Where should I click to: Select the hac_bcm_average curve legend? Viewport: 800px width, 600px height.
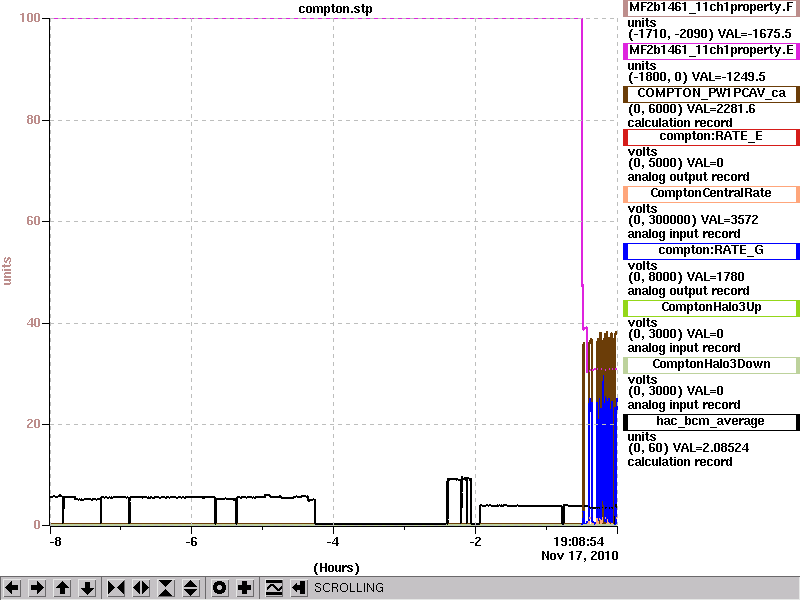[x=711, y=422]
